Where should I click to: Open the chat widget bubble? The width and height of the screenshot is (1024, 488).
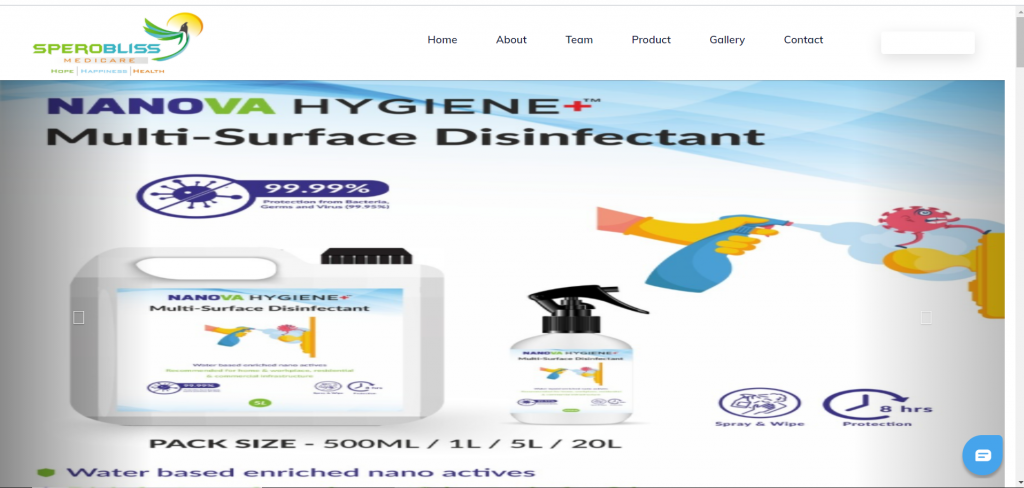coord(982,456)
